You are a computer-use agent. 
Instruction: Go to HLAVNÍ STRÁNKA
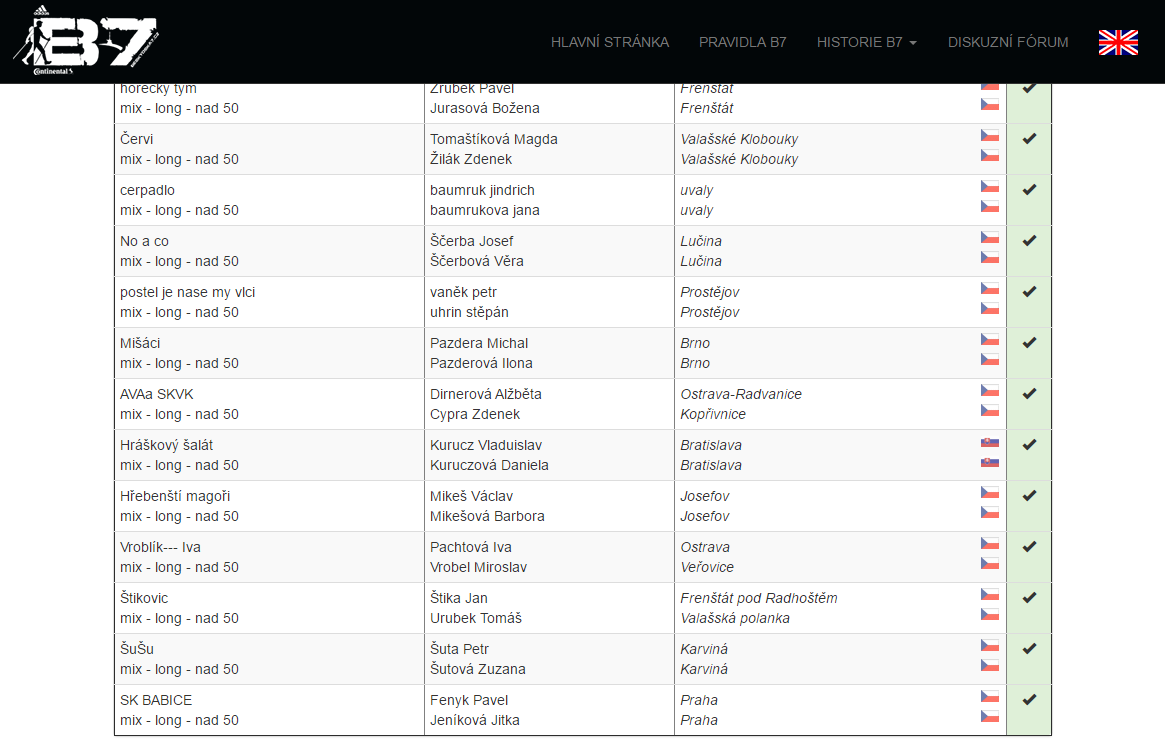[x=610, y=42]
